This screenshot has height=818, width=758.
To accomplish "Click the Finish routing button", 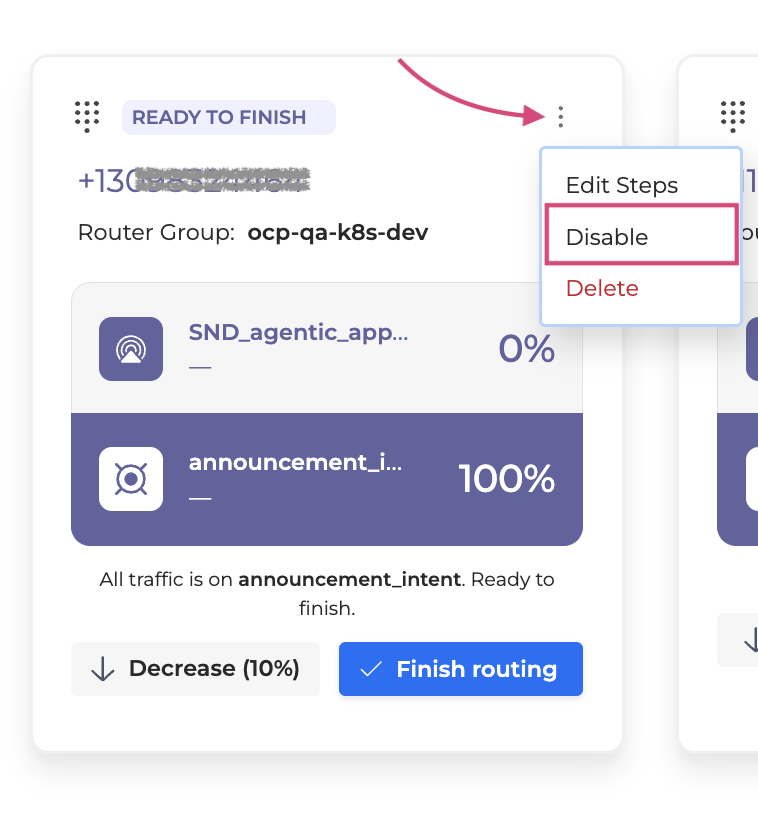I will 461,669.
